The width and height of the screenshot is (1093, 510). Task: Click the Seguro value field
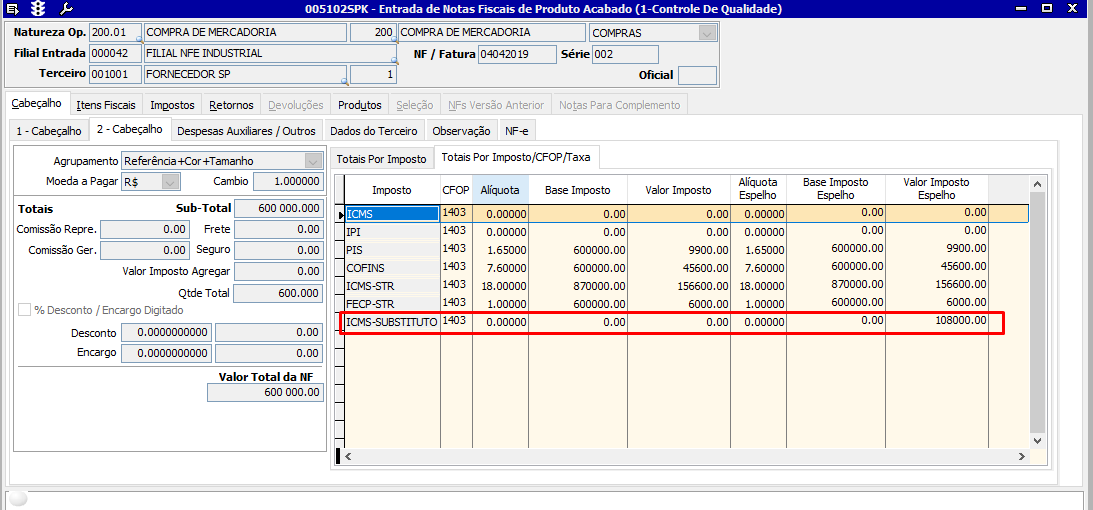click(279, 250)
